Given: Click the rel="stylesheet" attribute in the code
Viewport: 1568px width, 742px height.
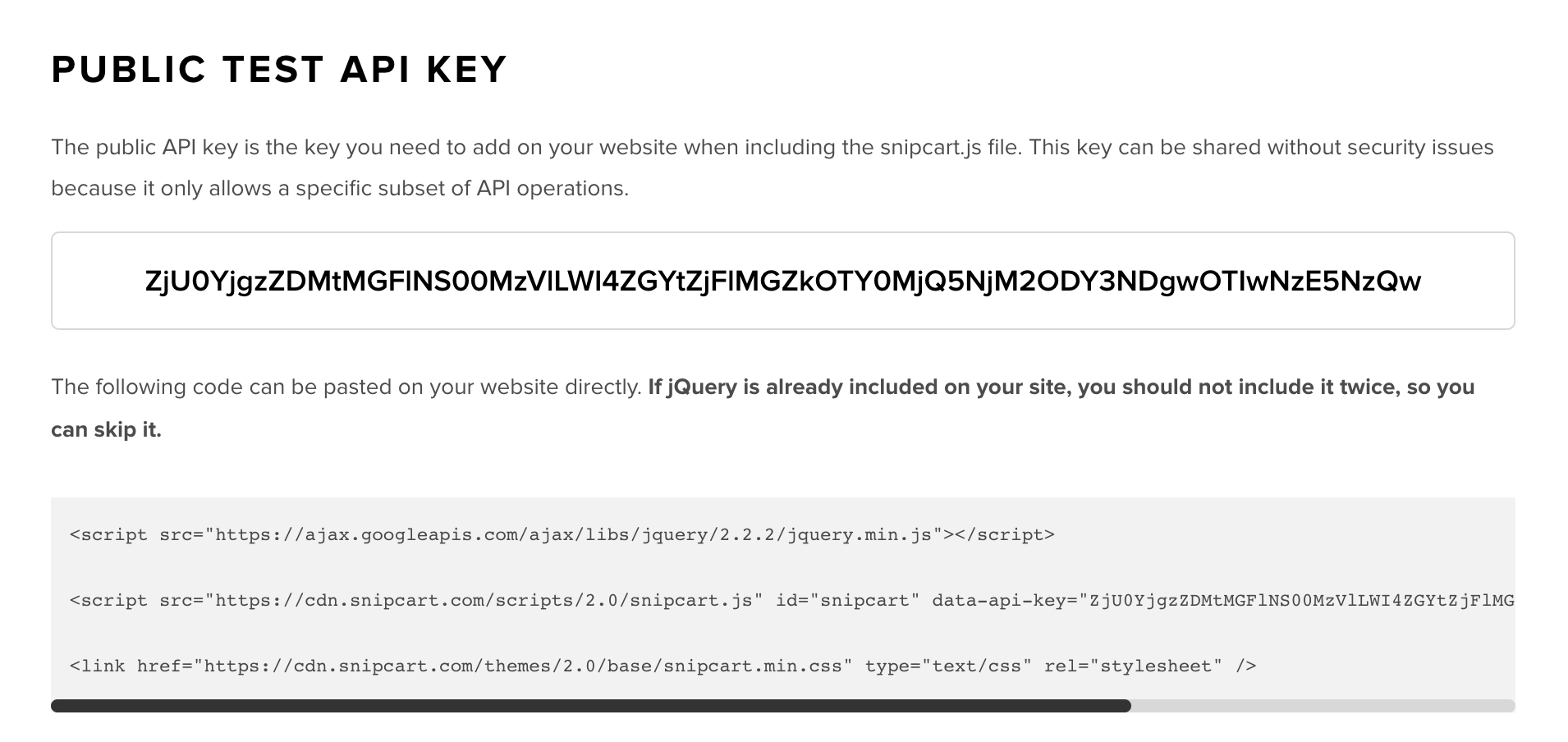Looking at the screenshot, I should [1133, 666].
